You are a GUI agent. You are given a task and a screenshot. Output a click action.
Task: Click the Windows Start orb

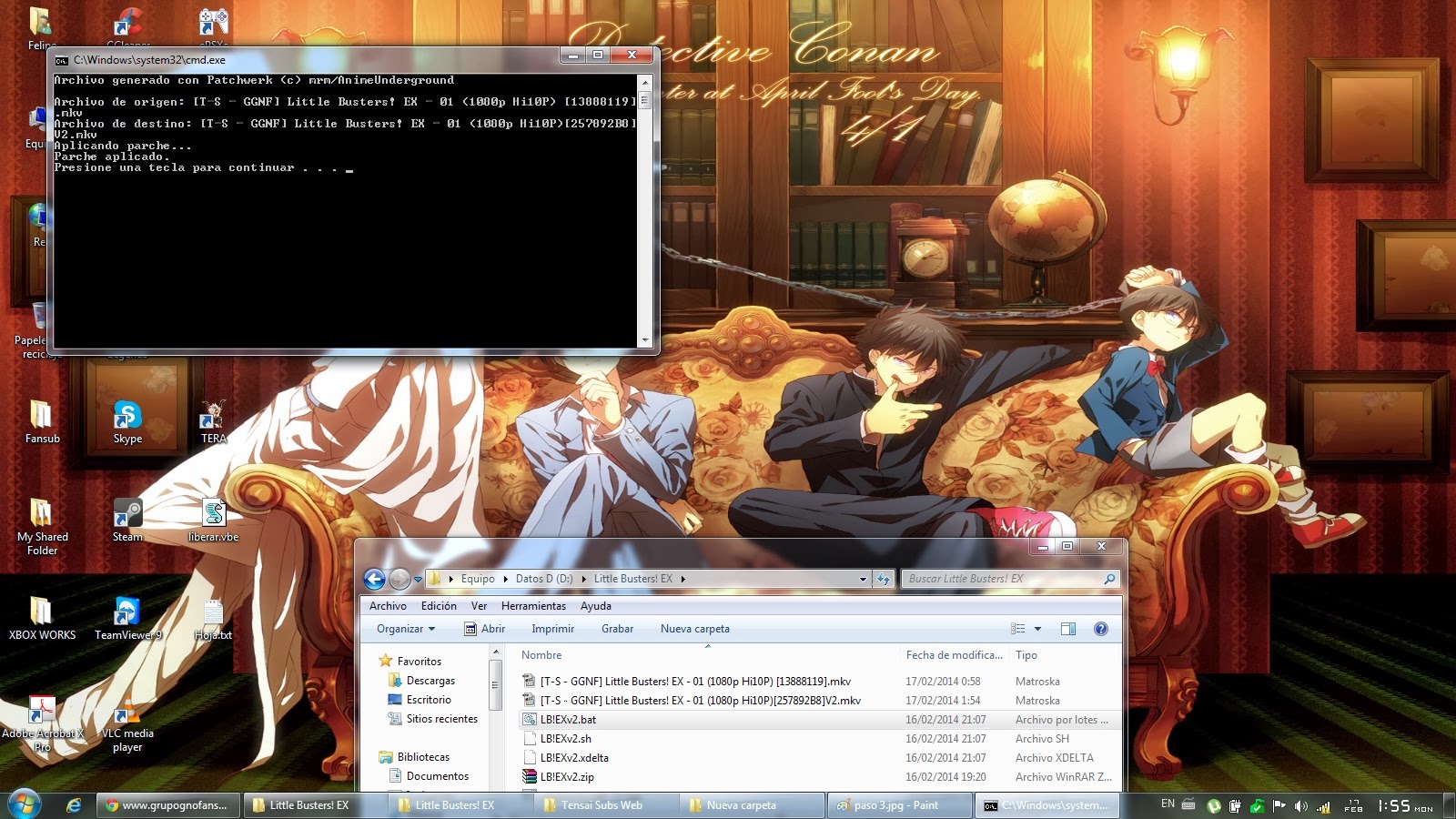click(x=25, y=805)
